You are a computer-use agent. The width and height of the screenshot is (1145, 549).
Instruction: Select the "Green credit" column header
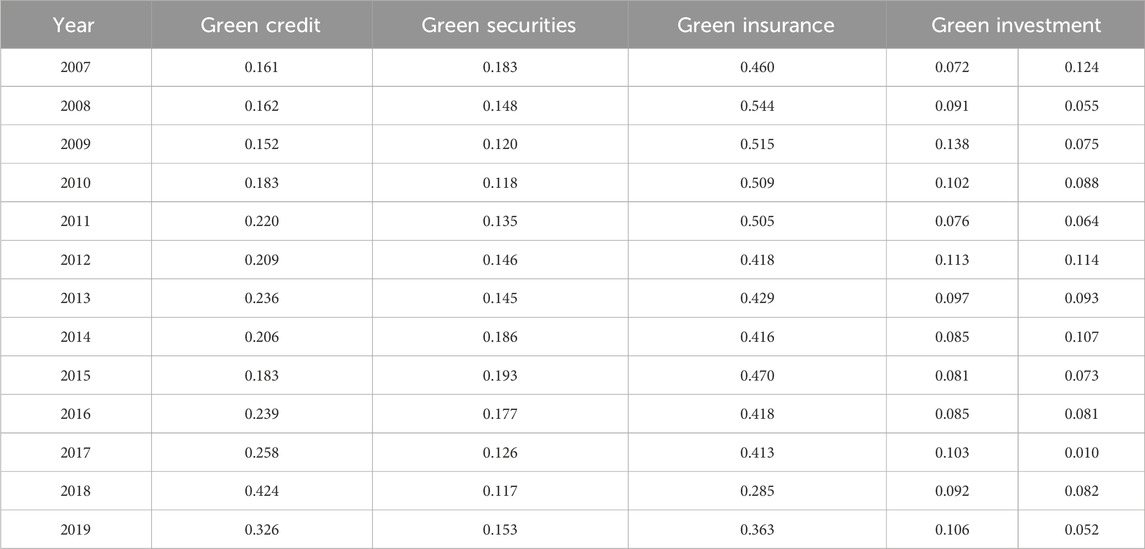coord(261,25)
